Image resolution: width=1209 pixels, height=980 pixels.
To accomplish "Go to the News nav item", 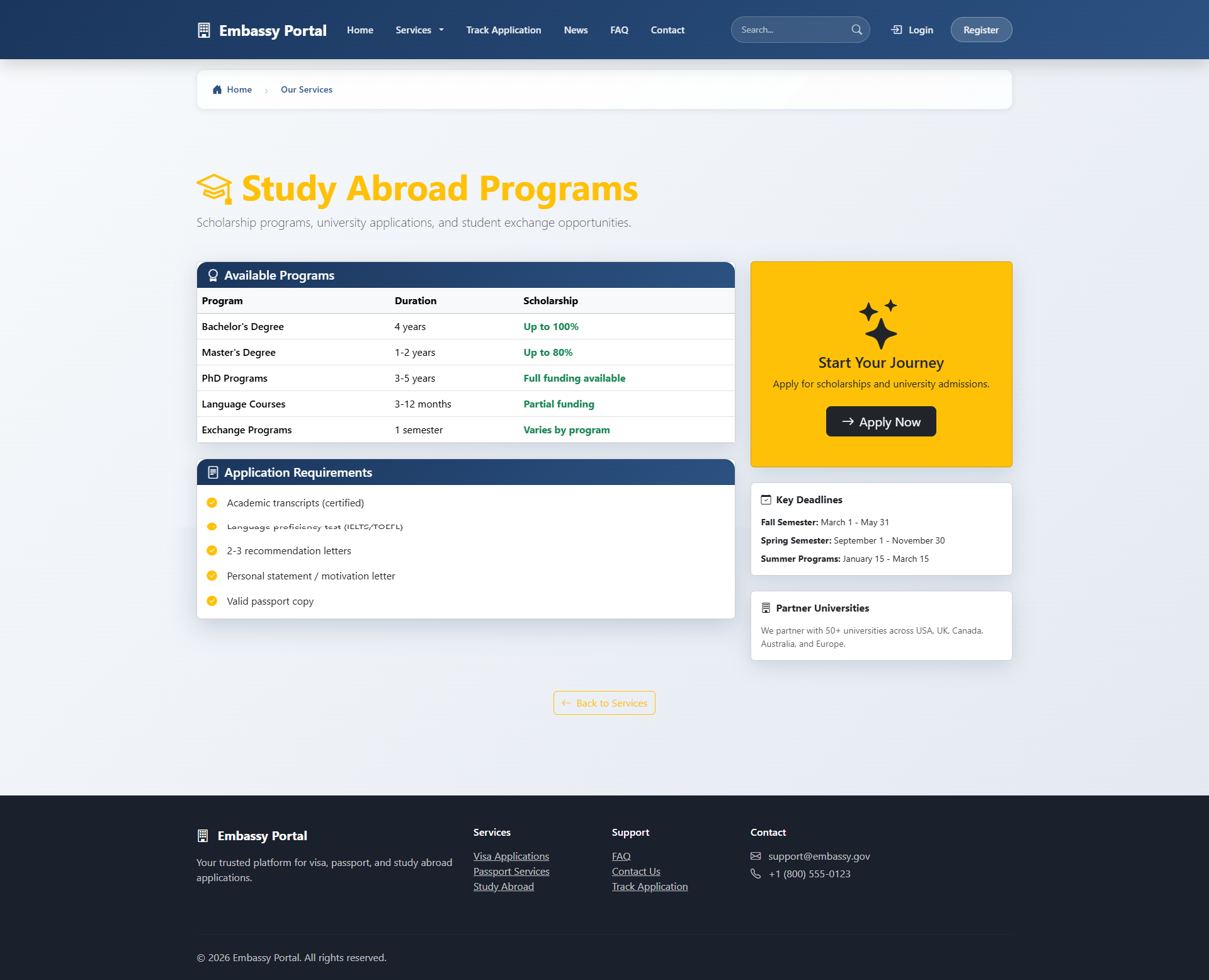I will click(576, 30).
